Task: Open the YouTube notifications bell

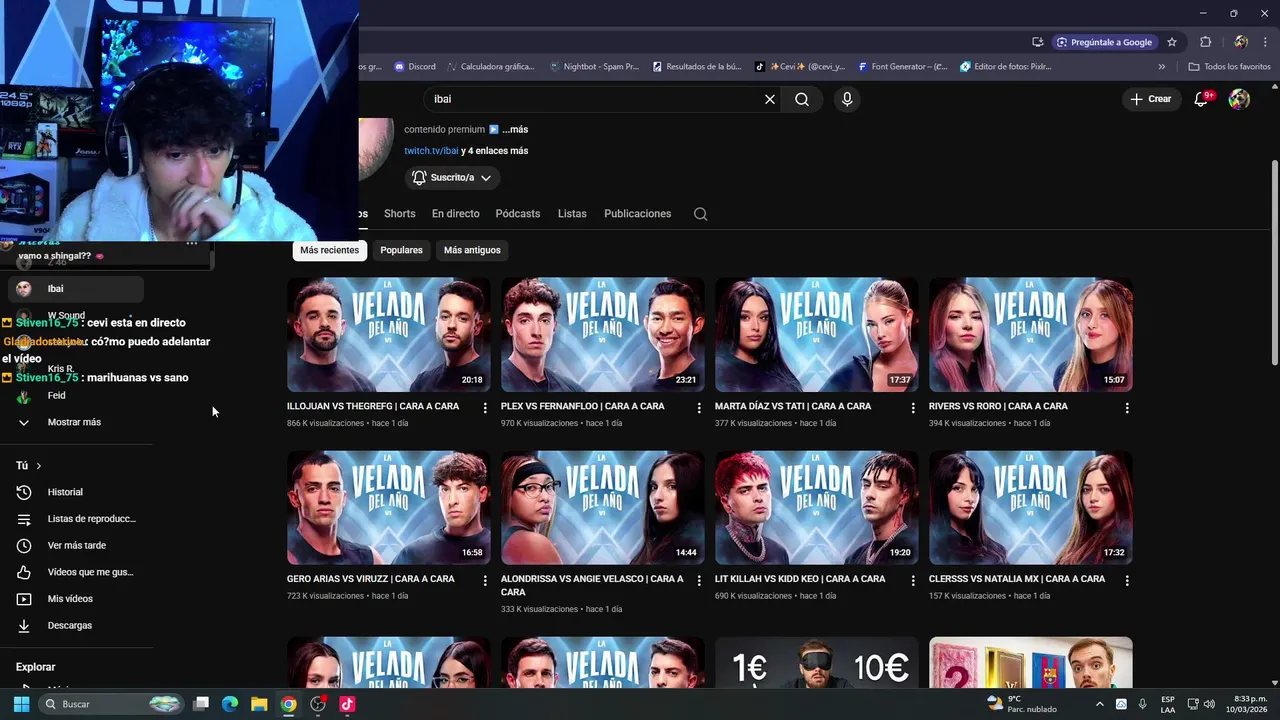Action: pos(1202,99)
